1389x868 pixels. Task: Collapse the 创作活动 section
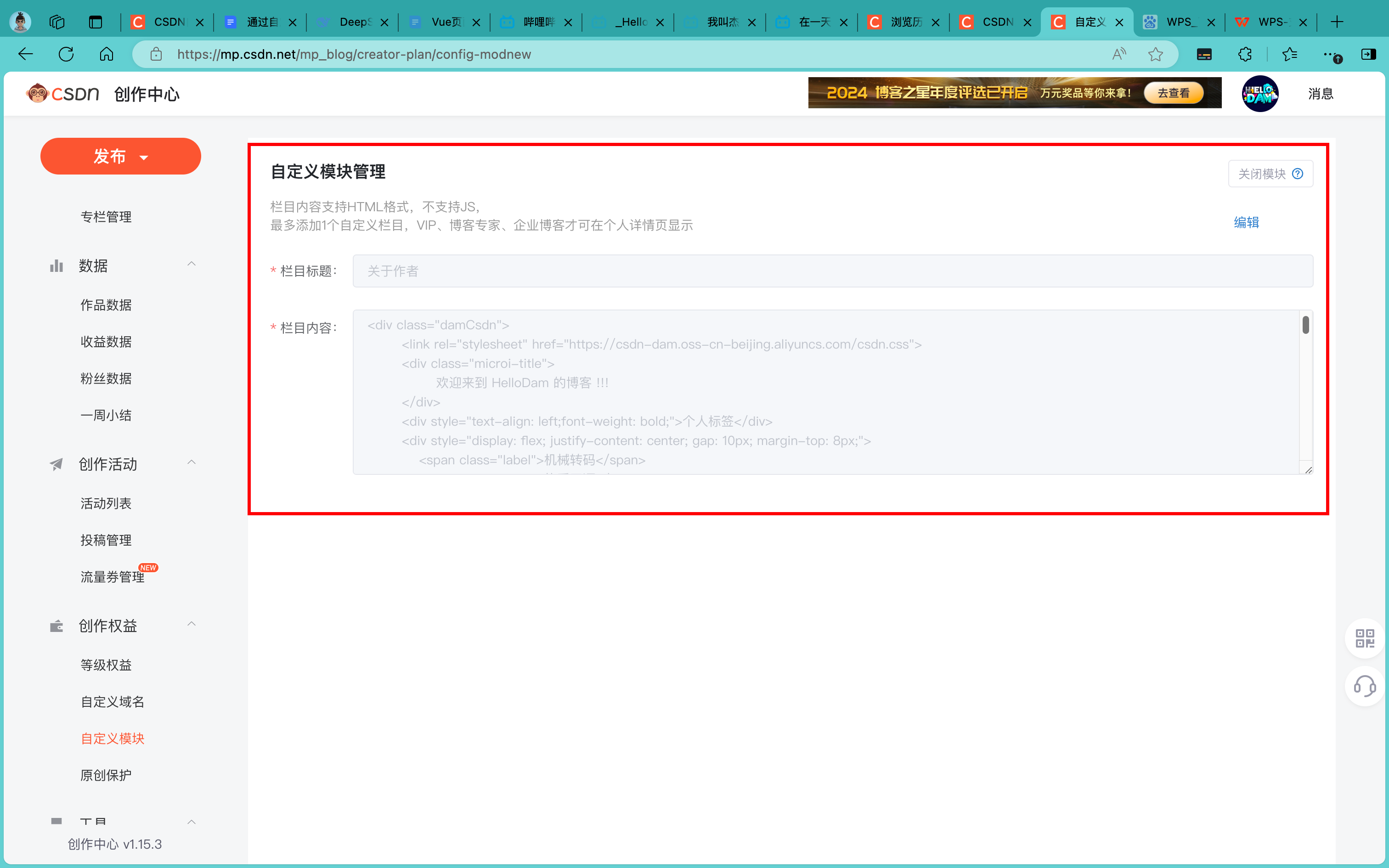tap(191, 462)
